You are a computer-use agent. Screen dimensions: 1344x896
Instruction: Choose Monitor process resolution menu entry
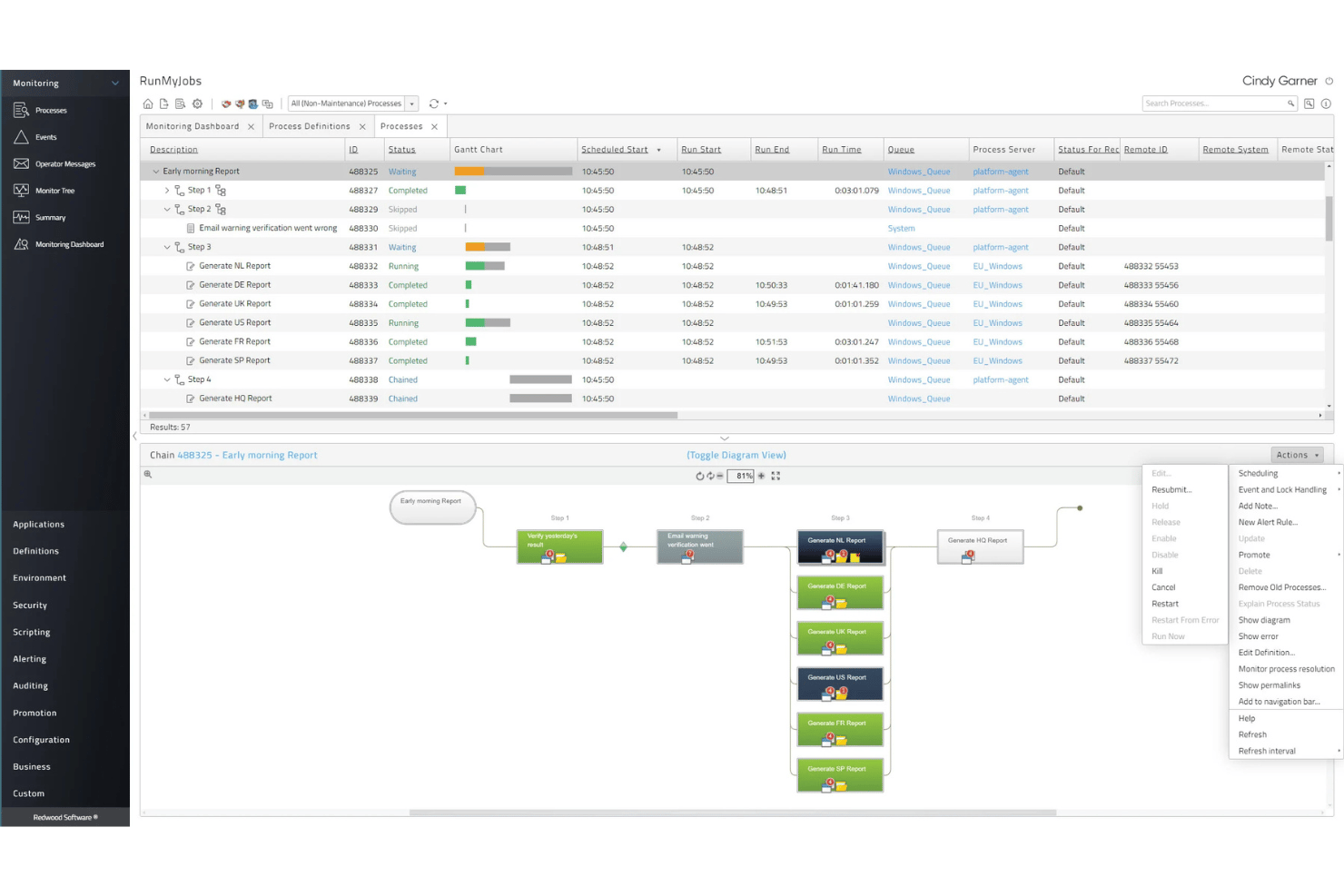1286,669
